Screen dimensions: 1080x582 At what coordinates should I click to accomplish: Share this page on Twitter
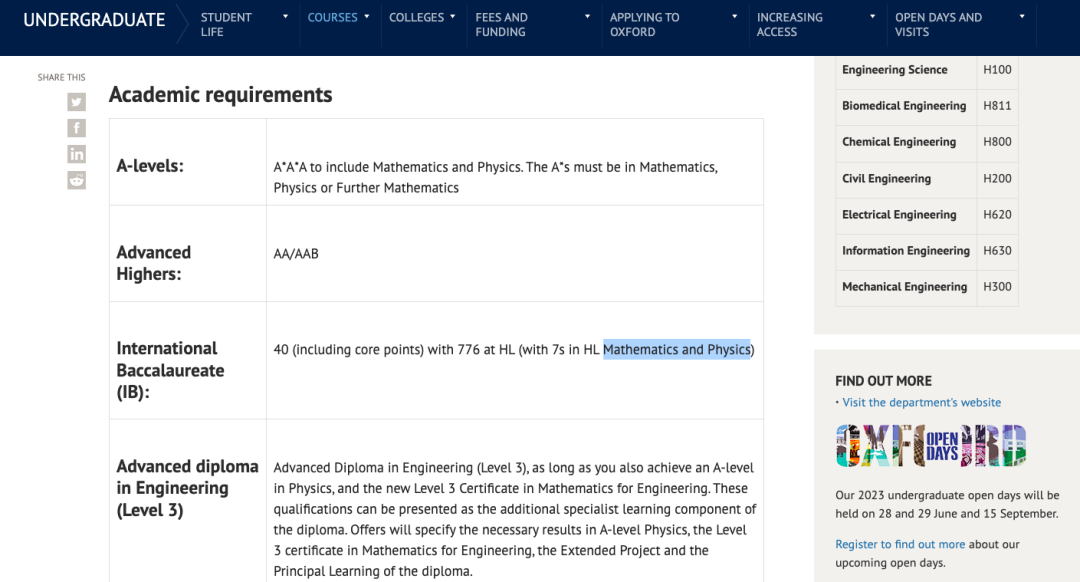76,102
